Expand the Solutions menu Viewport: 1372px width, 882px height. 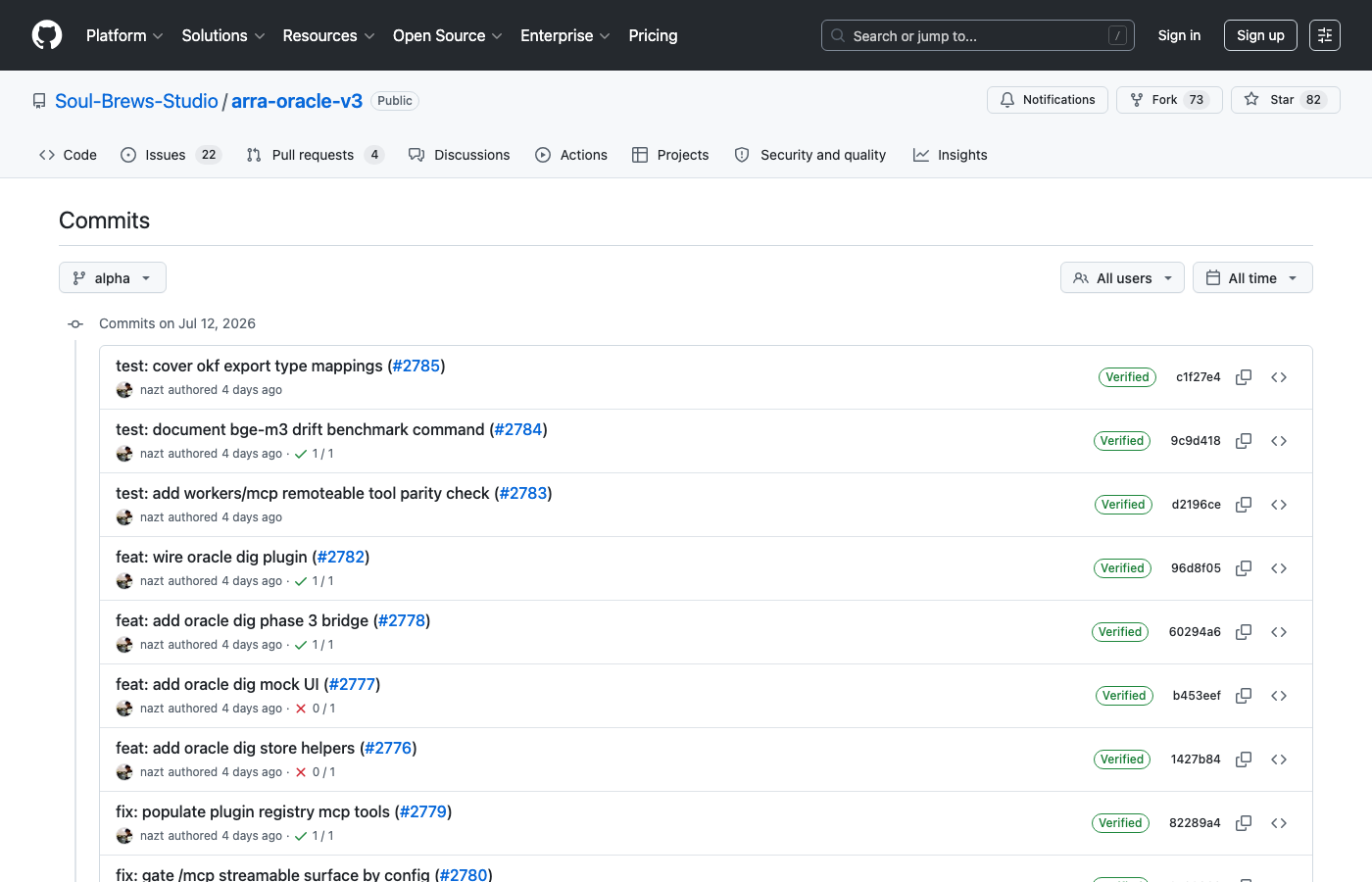pyautogui.click(x=223, y=35)
